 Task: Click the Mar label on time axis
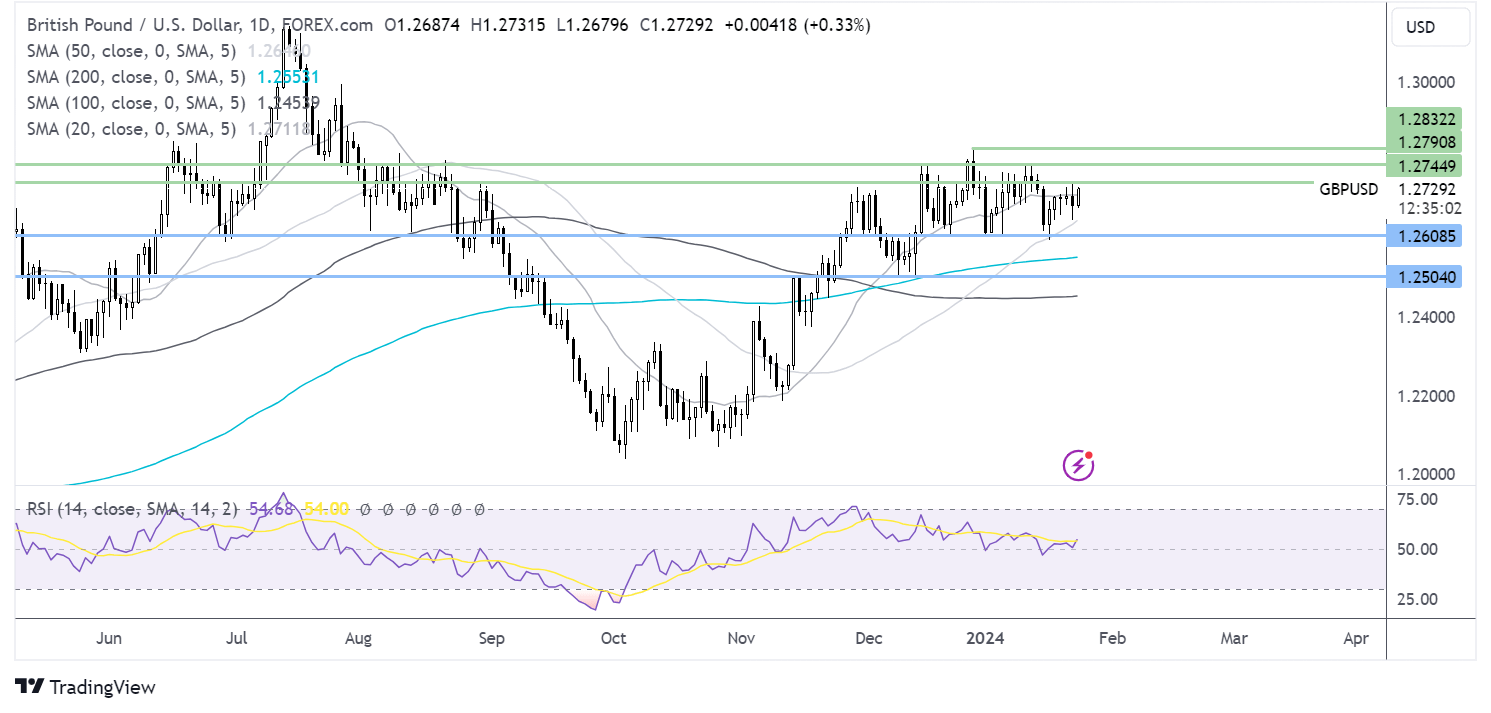tap(1234, 639)
